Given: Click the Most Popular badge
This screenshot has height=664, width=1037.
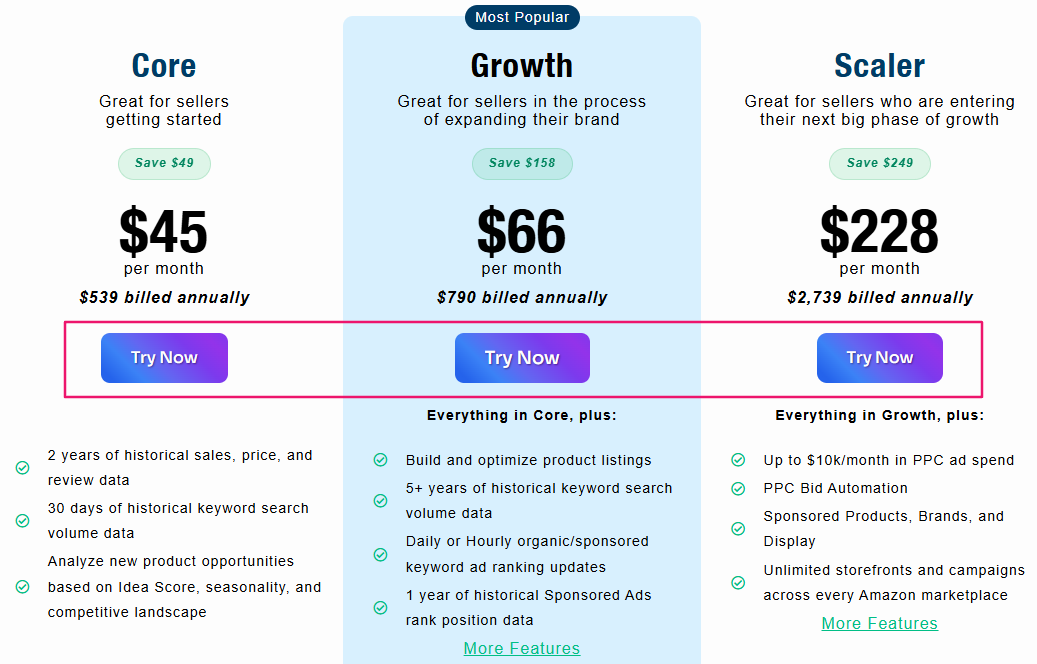Looking at the screenshot, I should tap(522, 17).
